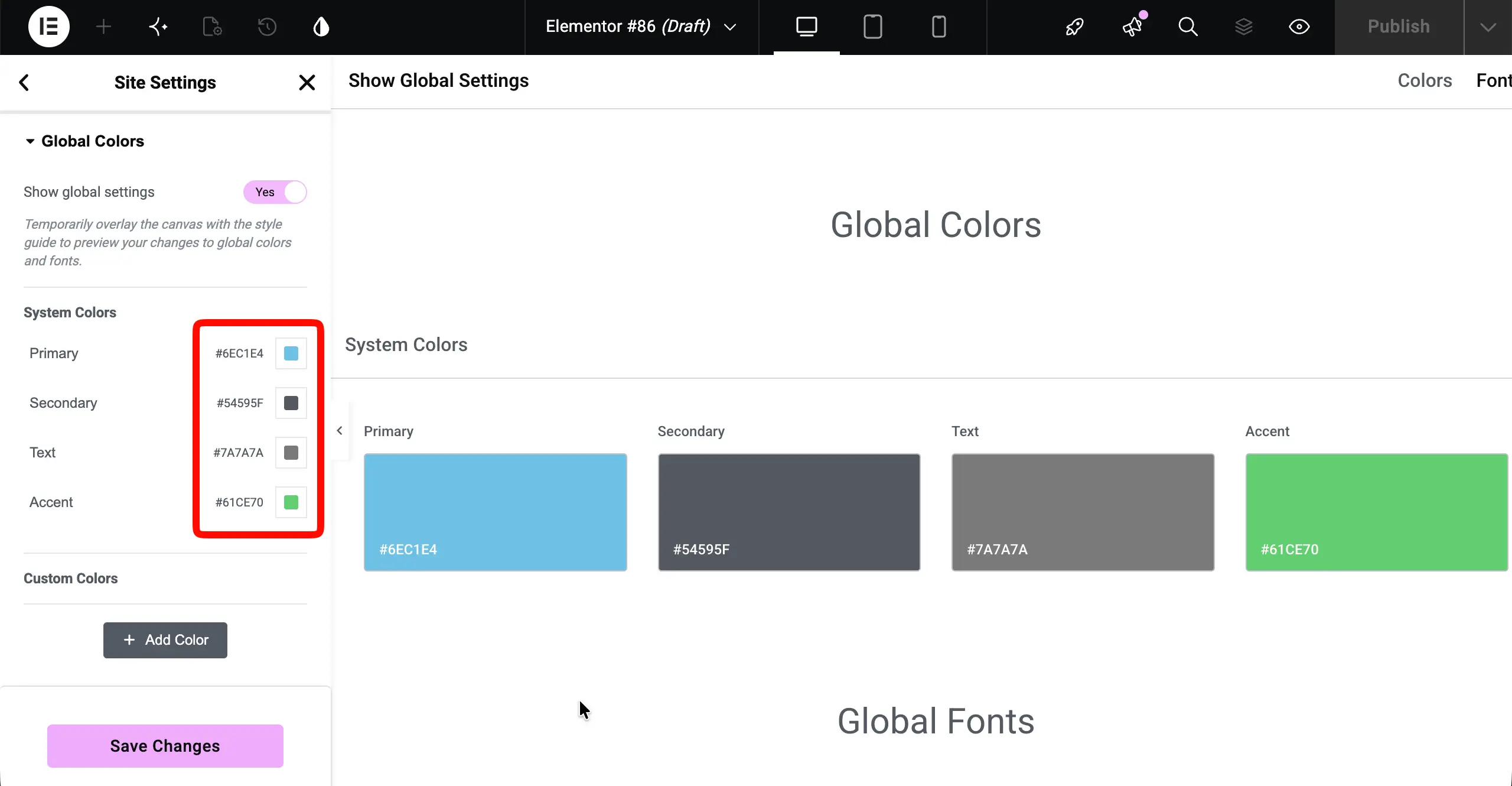
Task: Click the #61CE70 hex value in panel
Action: click(x=239, y=502)
